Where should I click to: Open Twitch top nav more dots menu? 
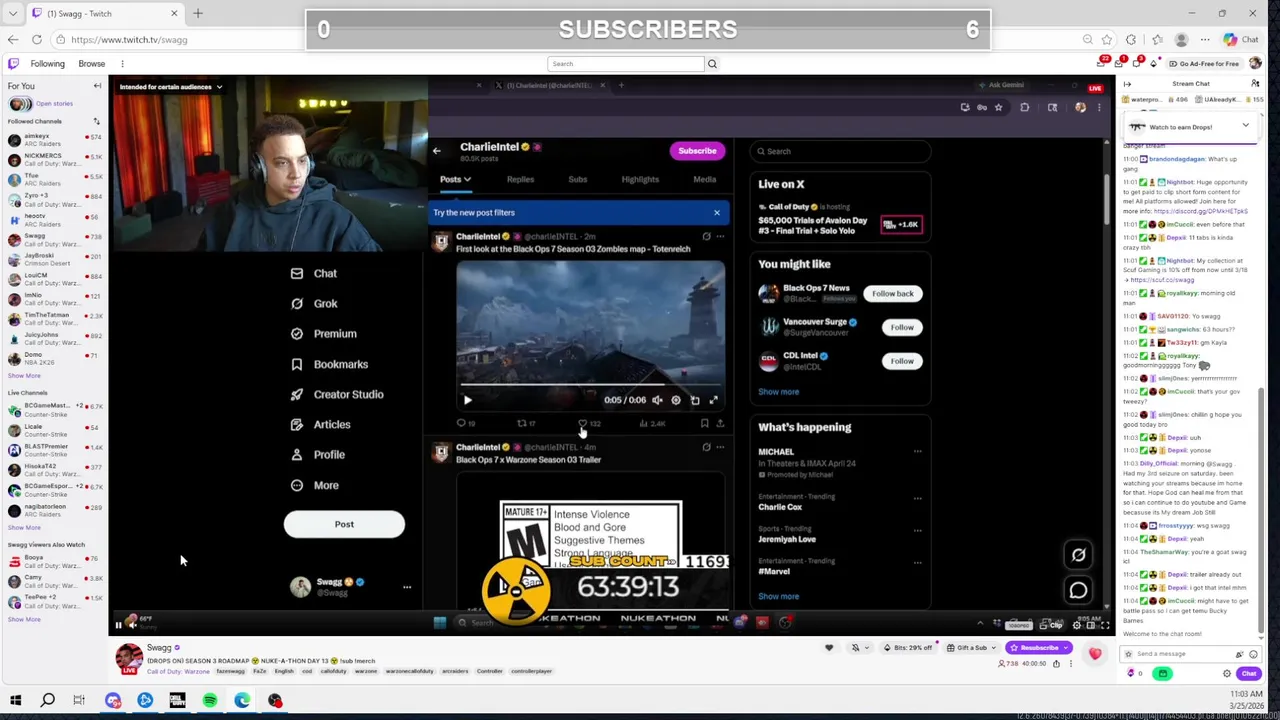[x=122, y=64]
